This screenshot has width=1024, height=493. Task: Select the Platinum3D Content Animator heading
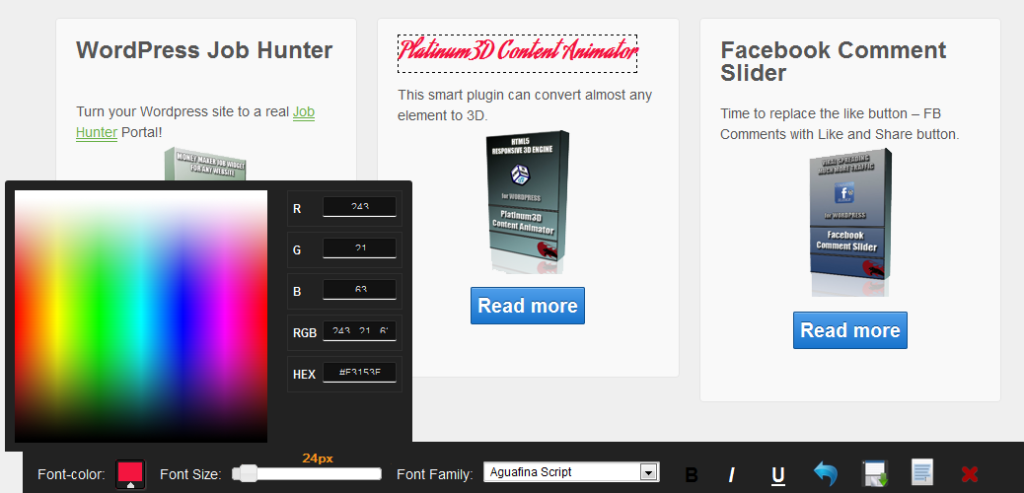click(x=517, y=54)
